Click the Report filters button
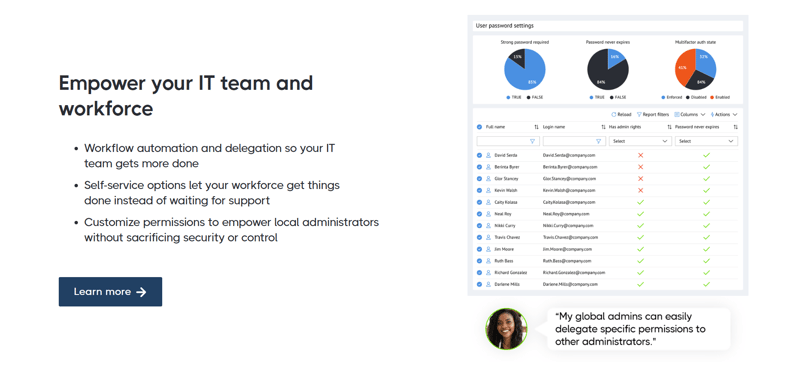 (x=653, y=115)
